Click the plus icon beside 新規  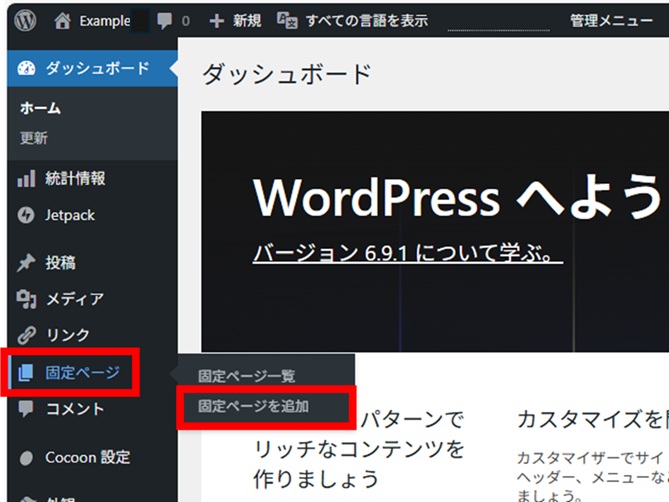point(217,20)
